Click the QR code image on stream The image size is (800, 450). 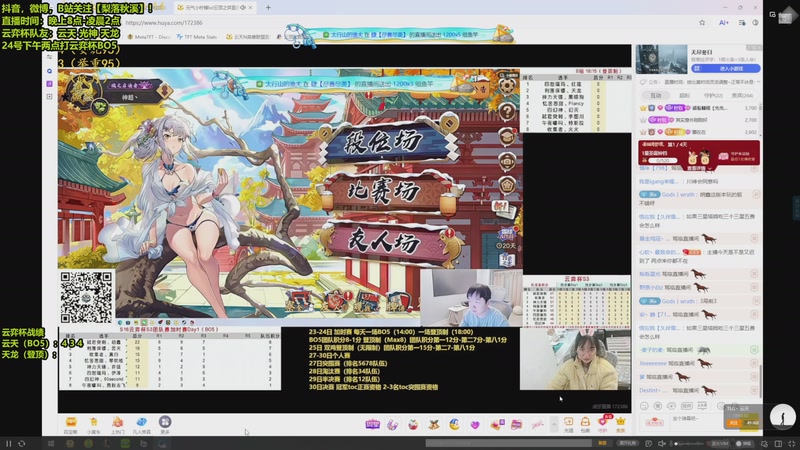click(x=86, y=297)
